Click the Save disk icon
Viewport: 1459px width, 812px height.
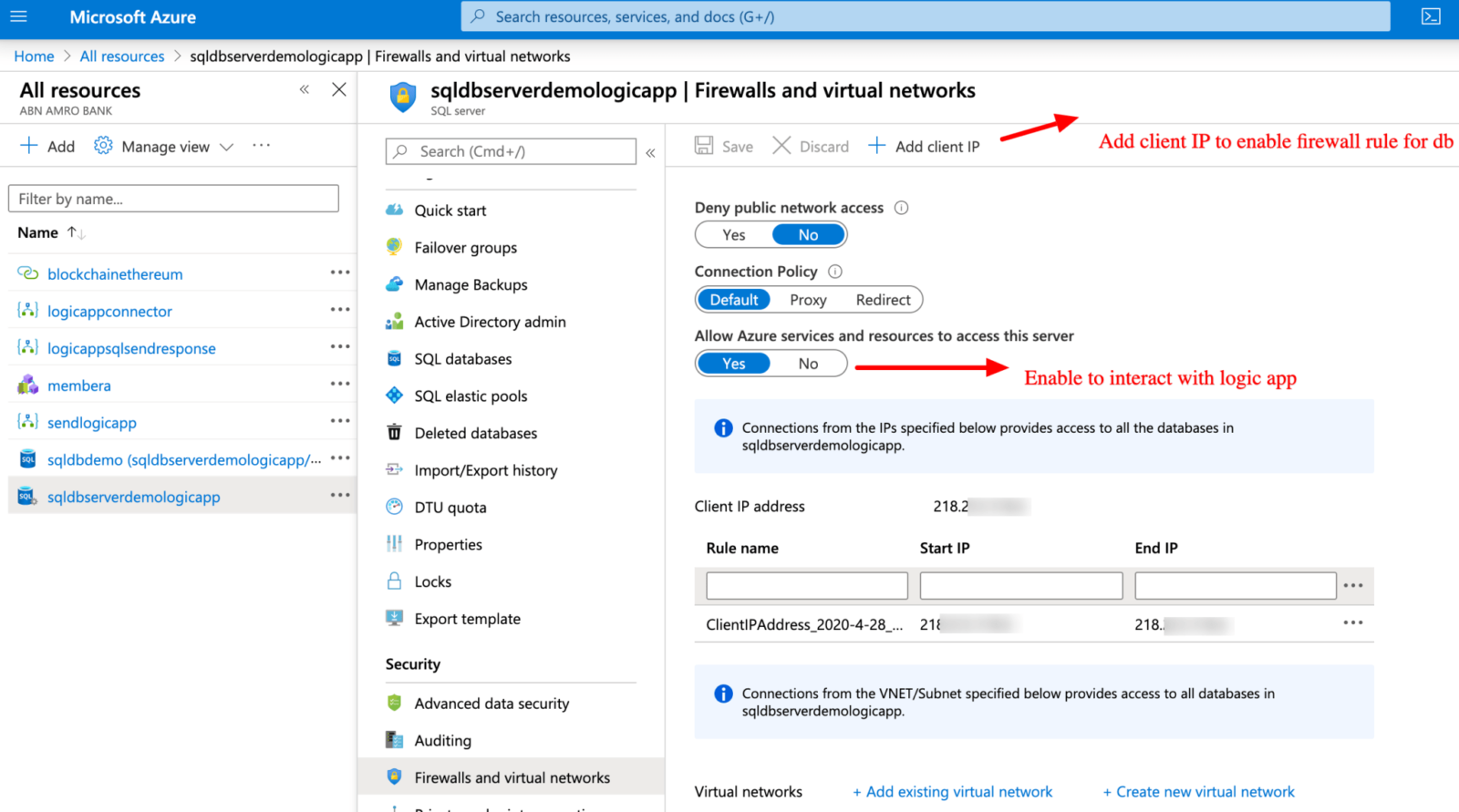[x=704, y=146]
